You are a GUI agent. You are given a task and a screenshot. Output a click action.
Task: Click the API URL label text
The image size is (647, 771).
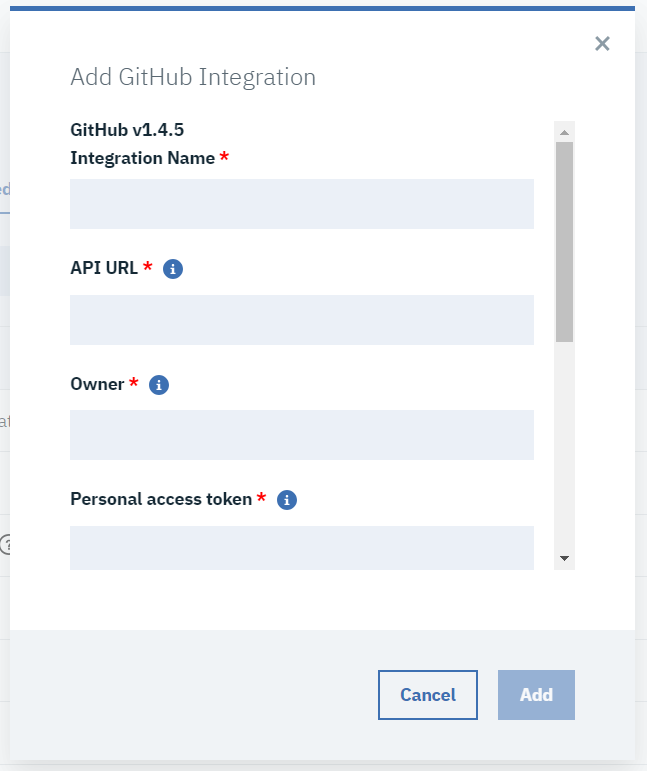(x=104, y=268)
